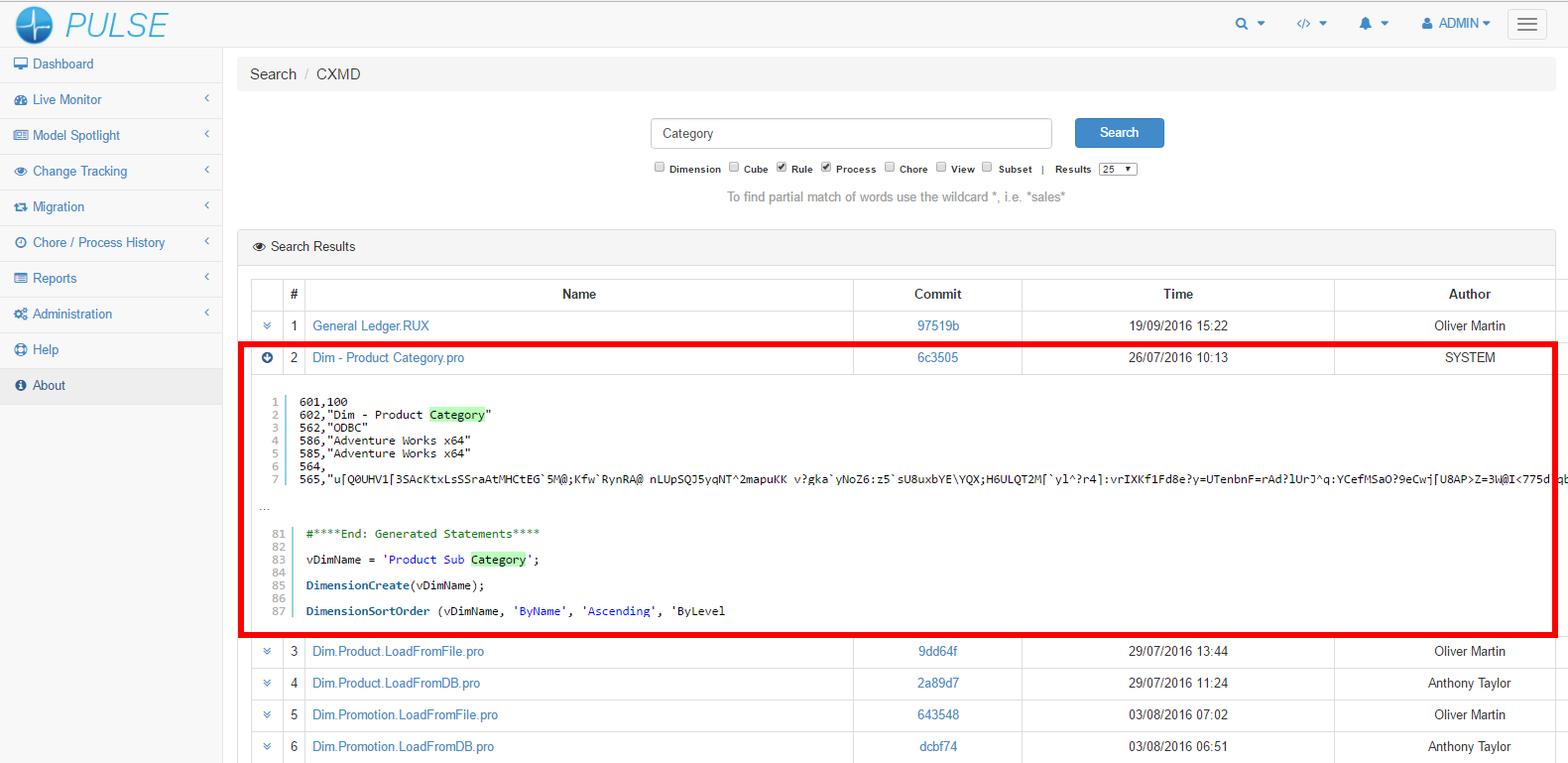Toggle the Chore checkbox

point(890,168)
